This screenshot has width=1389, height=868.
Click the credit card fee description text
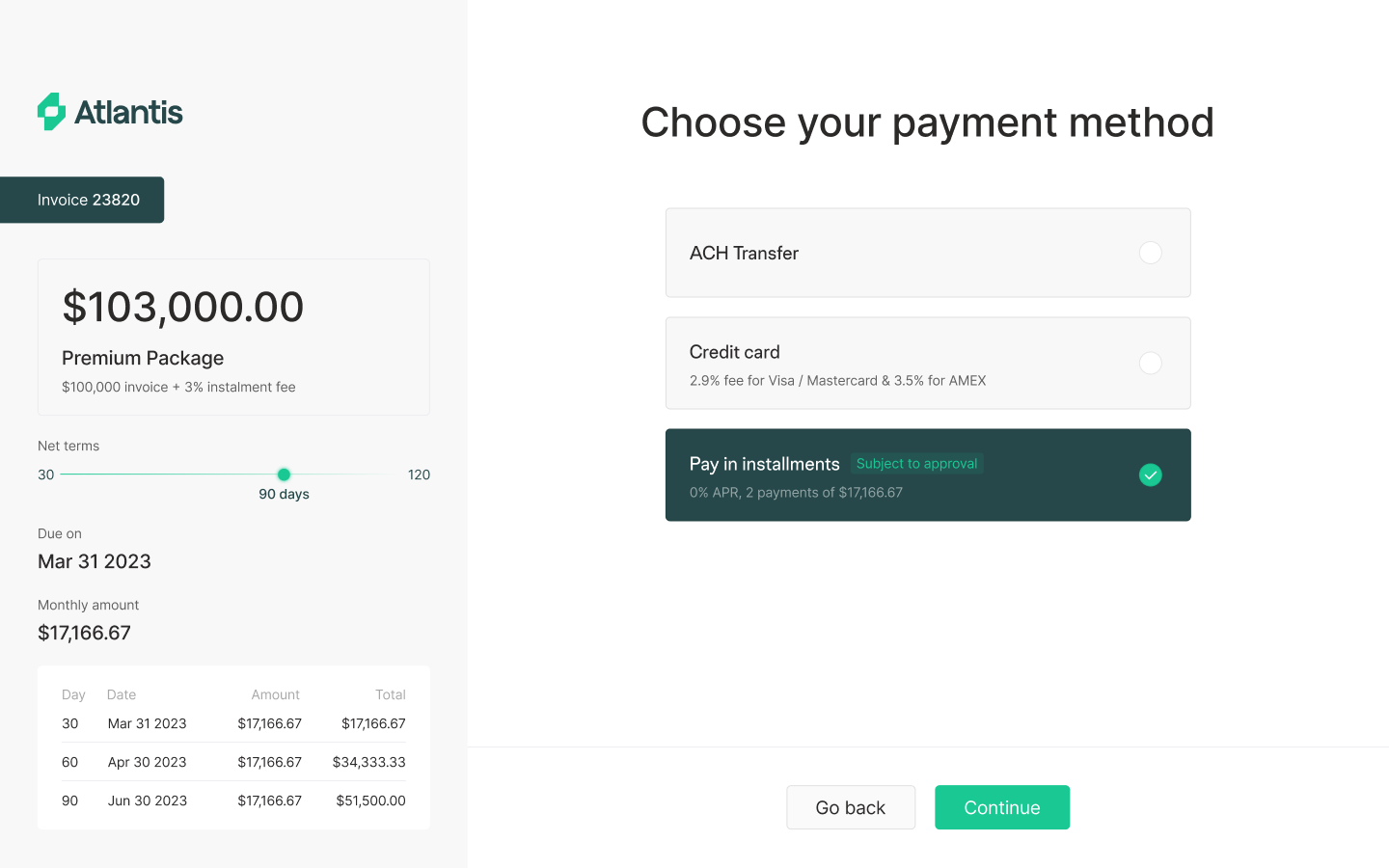(x=838, y=380)
